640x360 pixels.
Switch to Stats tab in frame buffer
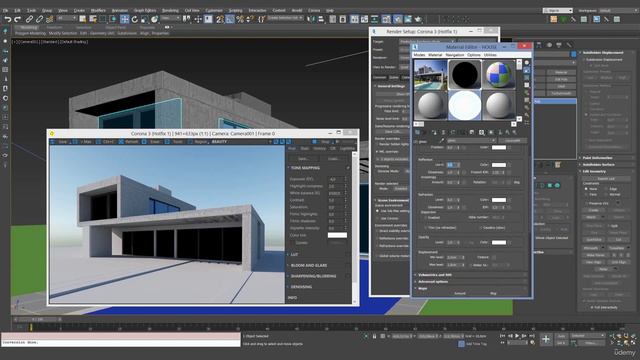pyautogui.click(x=305, y=149)
